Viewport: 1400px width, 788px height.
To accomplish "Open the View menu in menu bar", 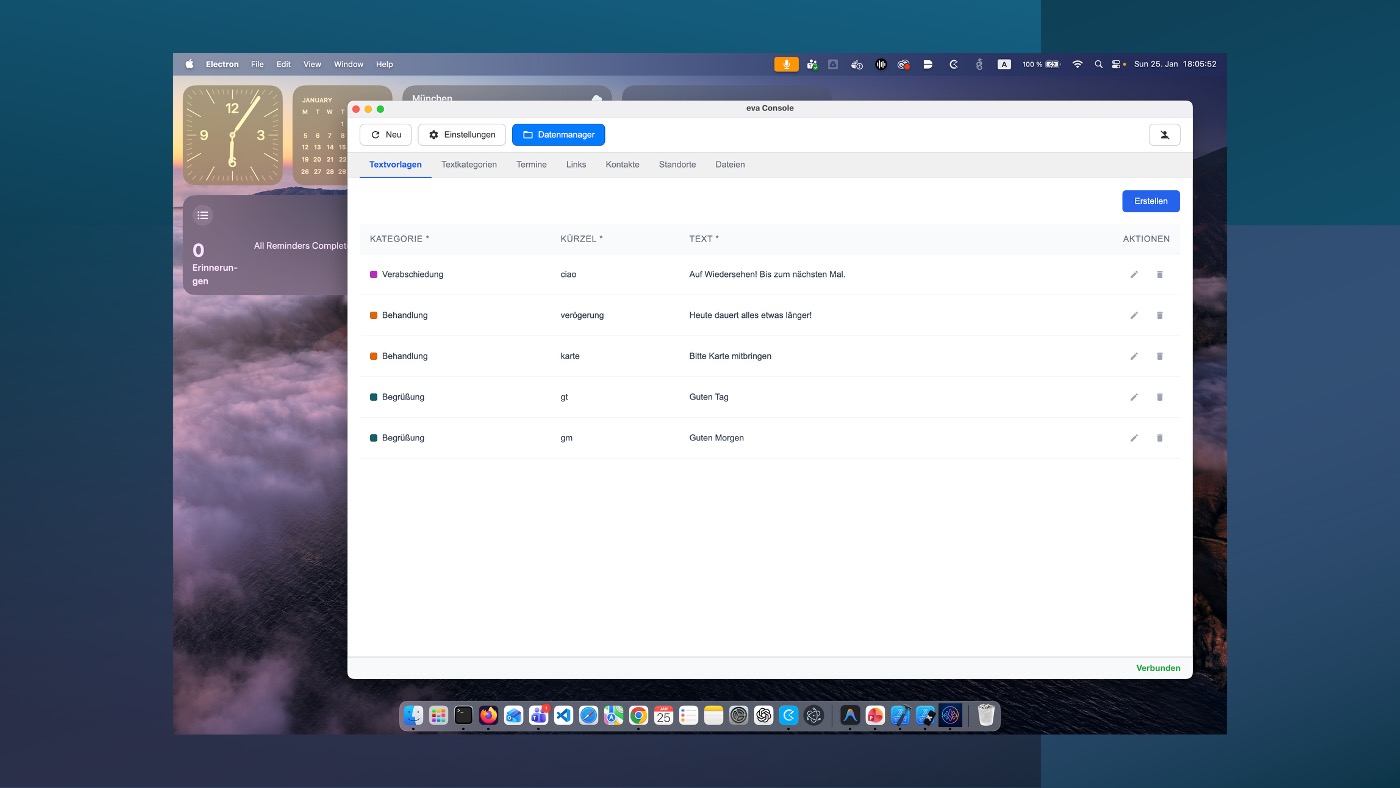I will point(312,64).
